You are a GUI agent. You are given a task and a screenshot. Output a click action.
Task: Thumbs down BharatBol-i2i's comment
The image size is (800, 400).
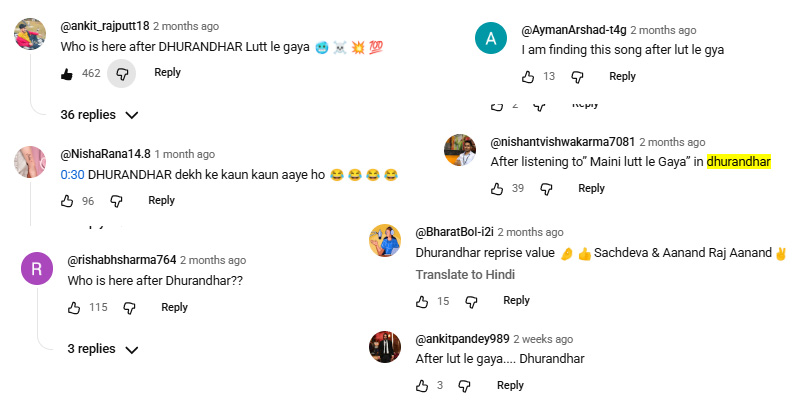470,301
